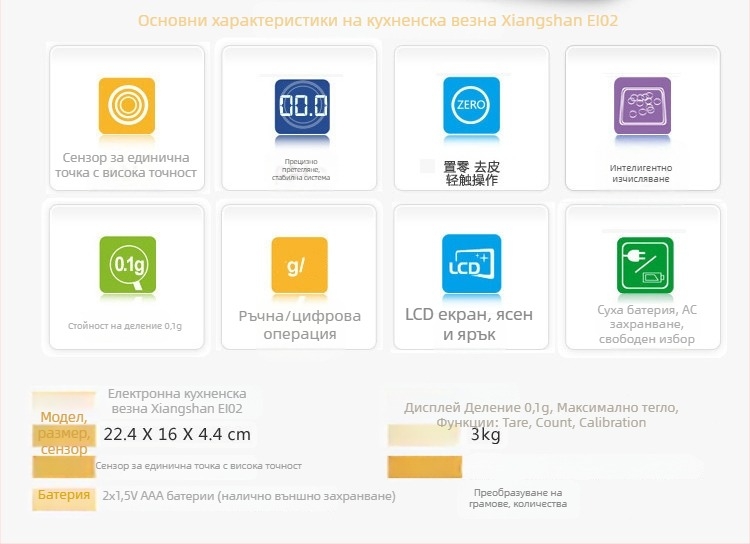
Task: Click 'Функции: Tare, Count, Calibration' text
Action: [x=541, y=423]
